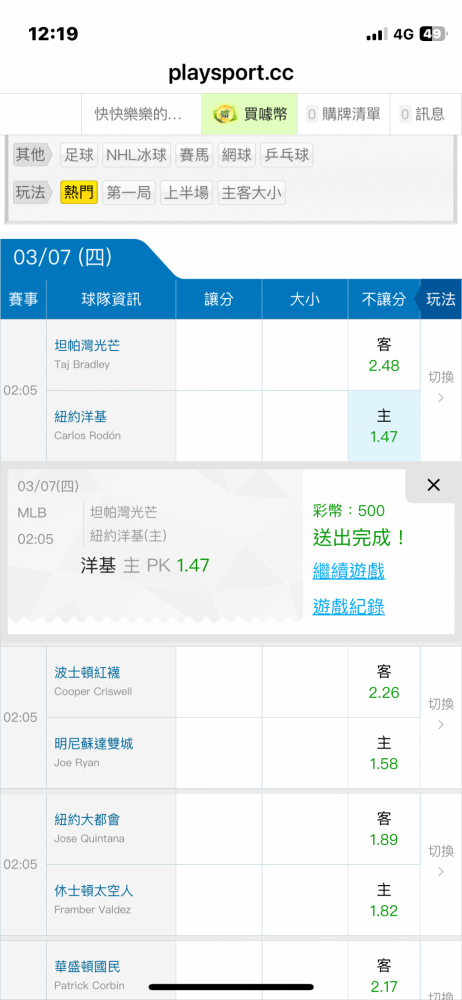This screenshot has height=1000, width=462.
Task: Open 購牌清單 purchase list
Action: tap(344, 114)
